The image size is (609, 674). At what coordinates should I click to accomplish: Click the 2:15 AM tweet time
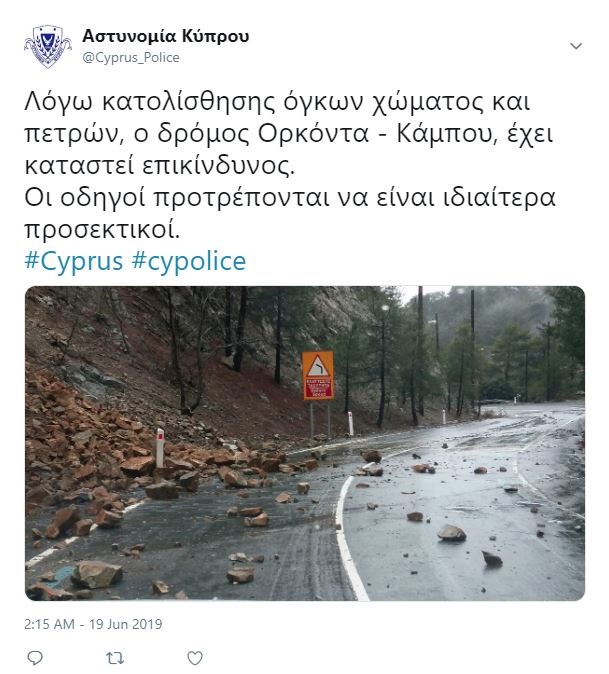tap(49, 624)
